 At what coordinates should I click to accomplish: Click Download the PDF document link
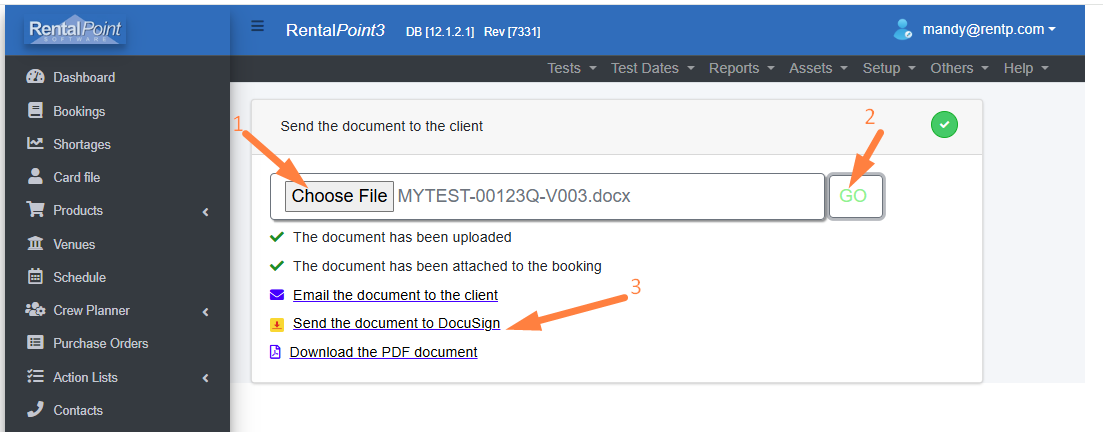[x=383, y=352]
